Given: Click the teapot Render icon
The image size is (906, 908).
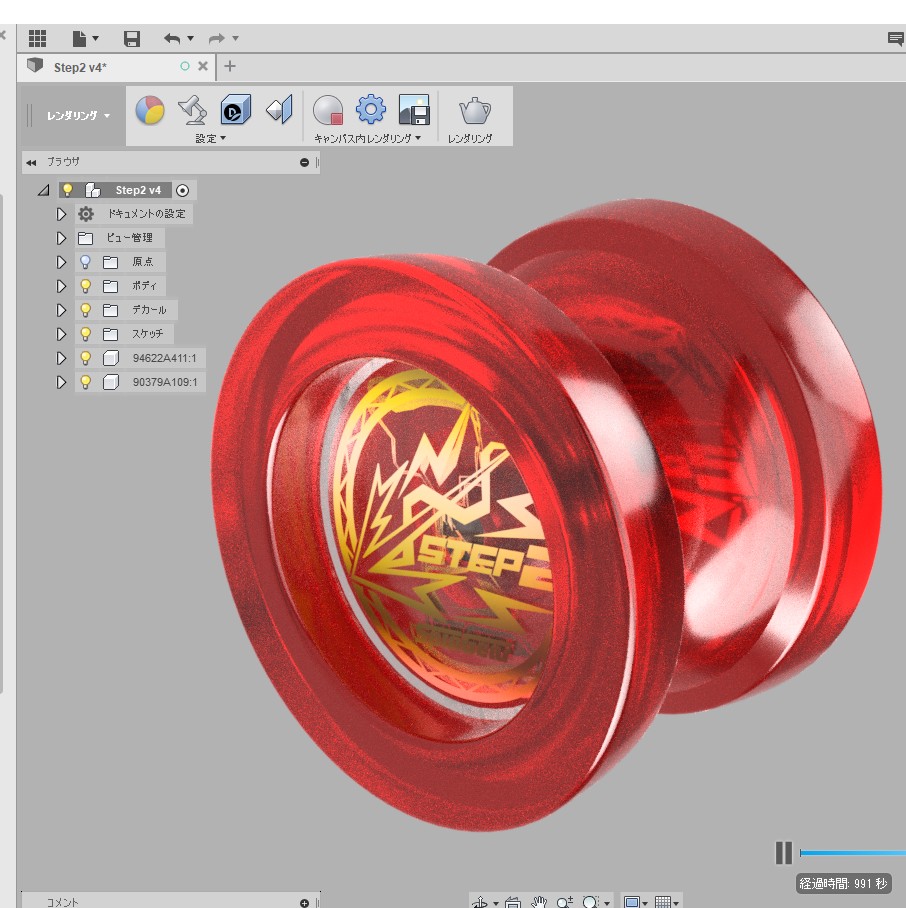Looking at the screenshot, I should tap(473, 110).
